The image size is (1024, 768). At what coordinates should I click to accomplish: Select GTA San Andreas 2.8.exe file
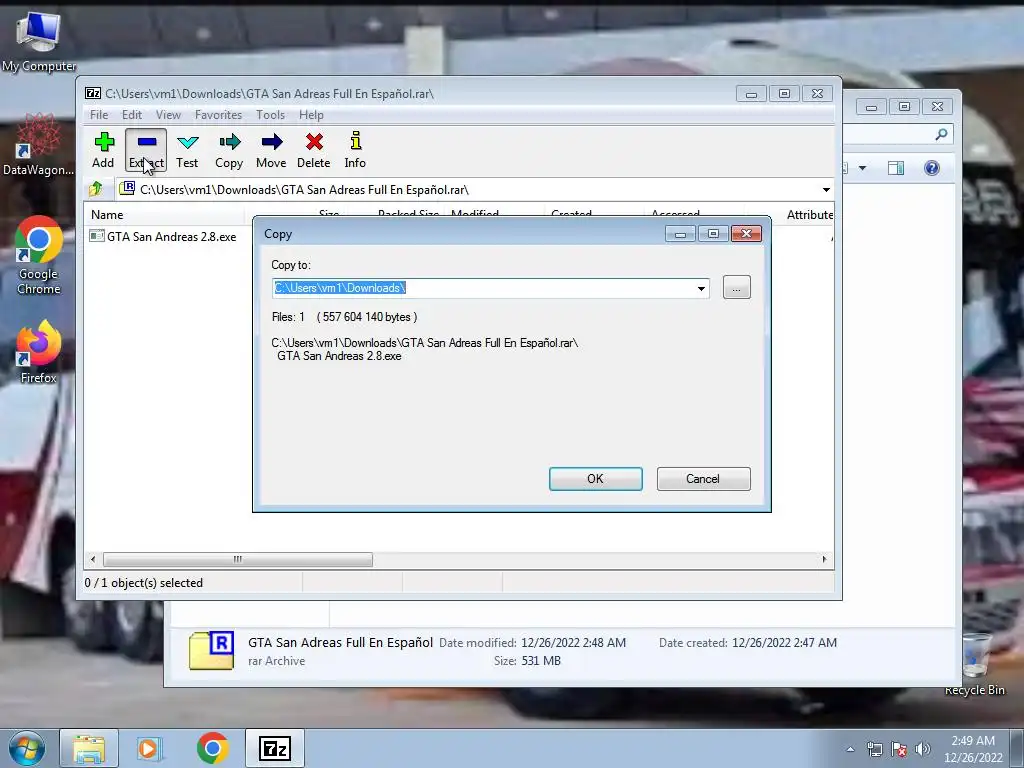[x=163, y=236]
